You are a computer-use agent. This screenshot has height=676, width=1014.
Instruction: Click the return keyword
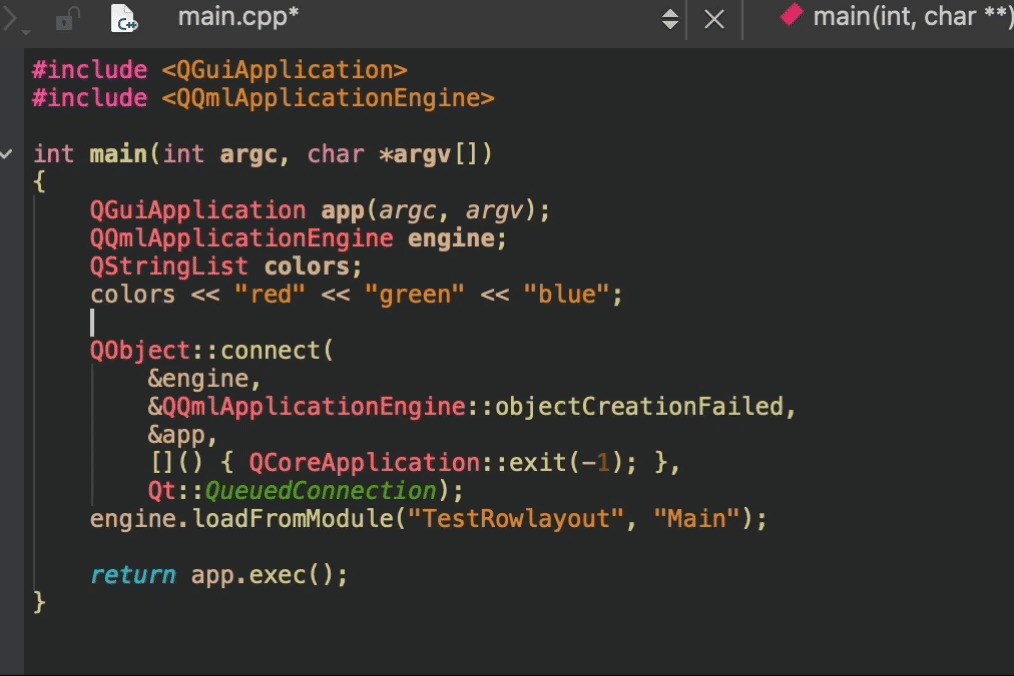click(133, 575)
